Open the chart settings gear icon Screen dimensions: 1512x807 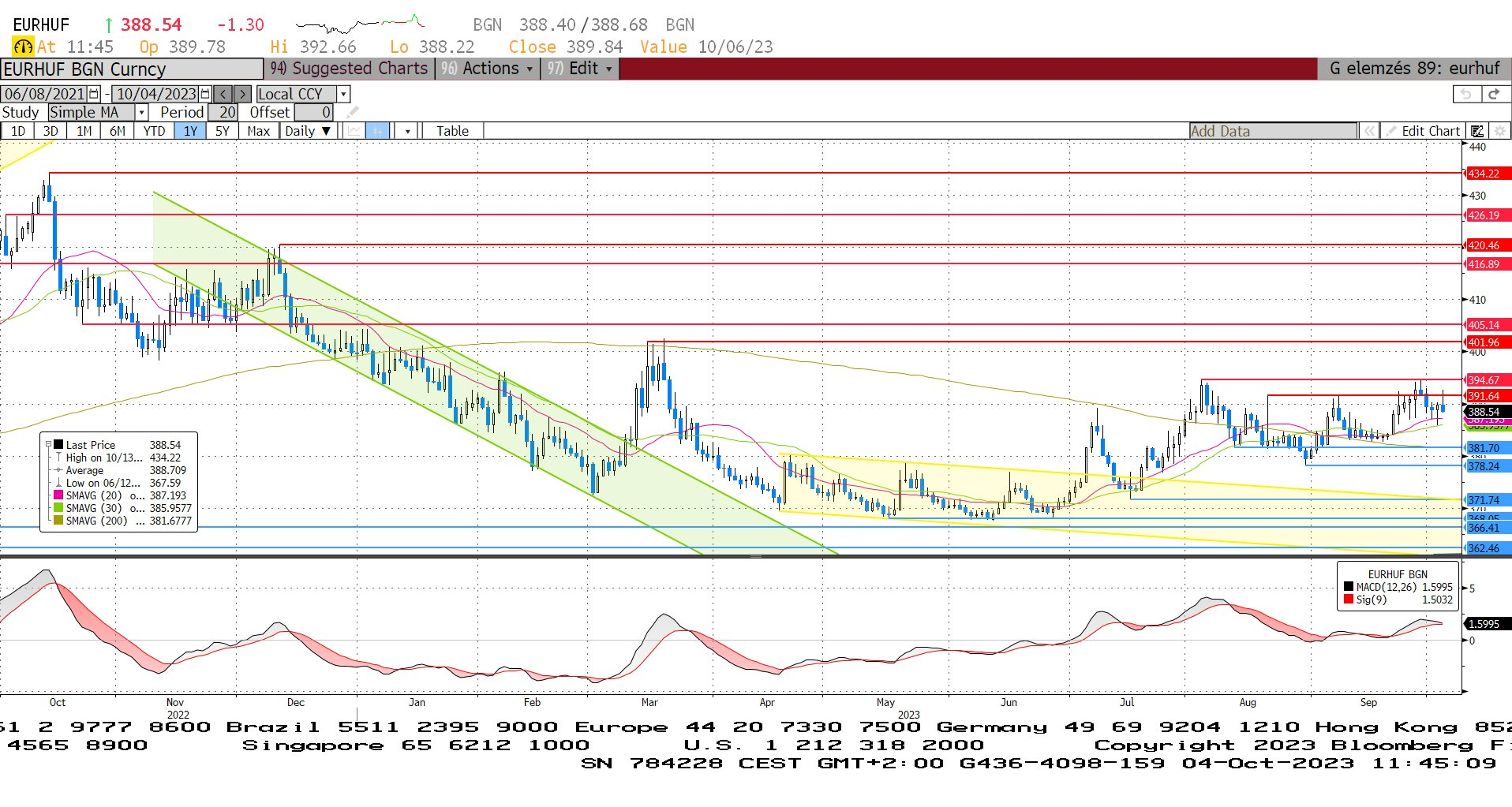point(1499,131)
